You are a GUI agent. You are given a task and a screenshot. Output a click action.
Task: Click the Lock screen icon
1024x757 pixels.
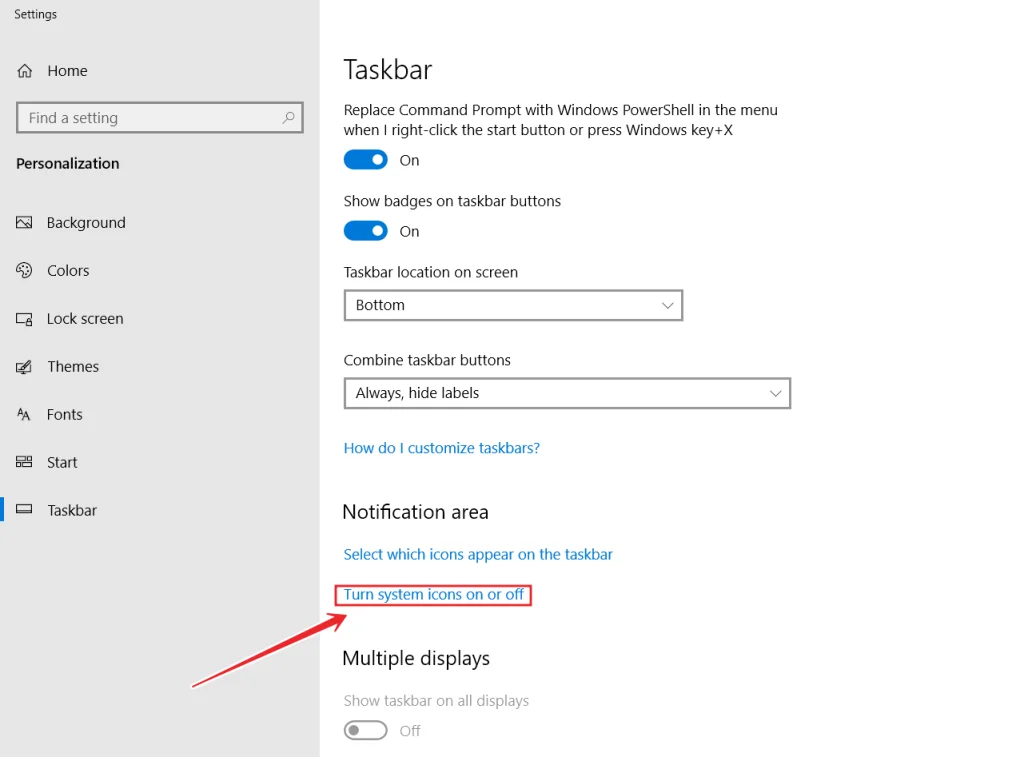[24, 319]
